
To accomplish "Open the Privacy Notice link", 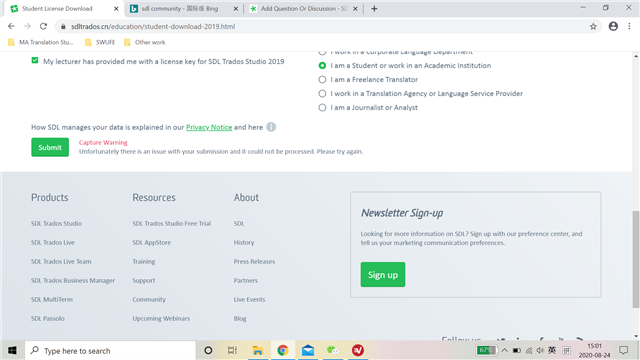I will pyautogui.click(x=209, y=127).
